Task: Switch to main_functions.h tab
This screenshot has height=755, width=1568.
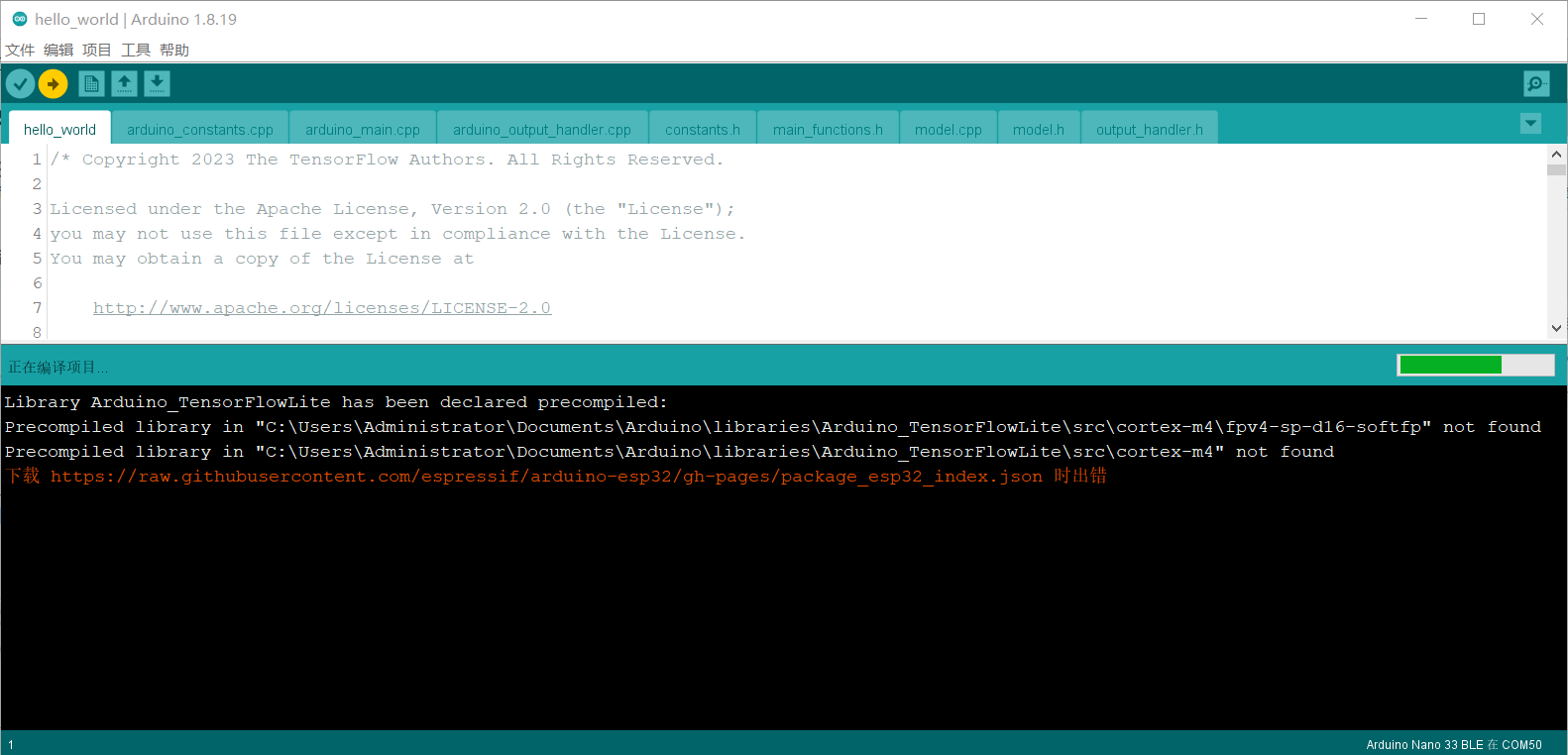Action: point(828,129)
